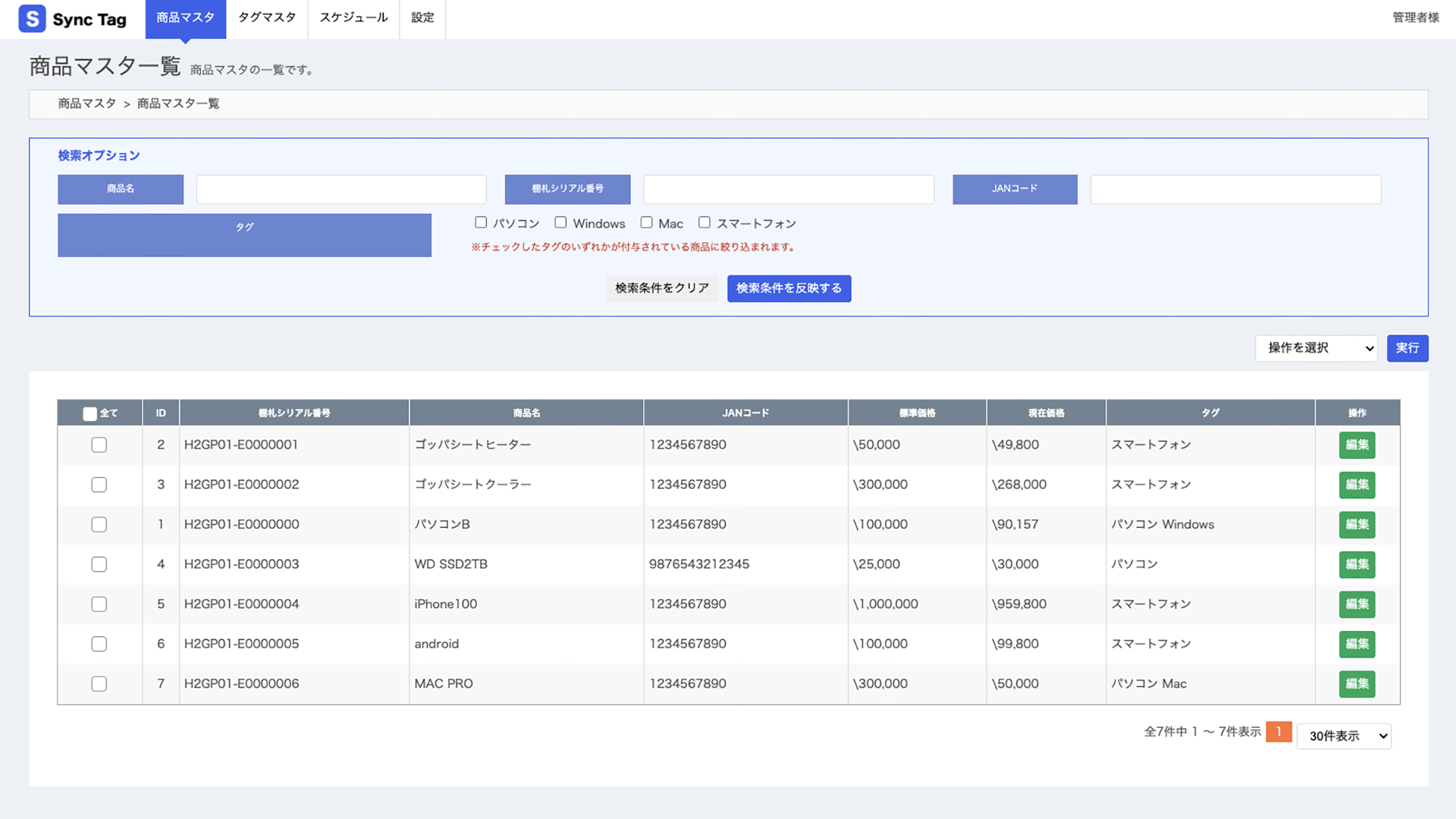This screenshot has width=1456, height=819.
Task: Click the Sync Tag logo icon
Action: coord(32,19)
